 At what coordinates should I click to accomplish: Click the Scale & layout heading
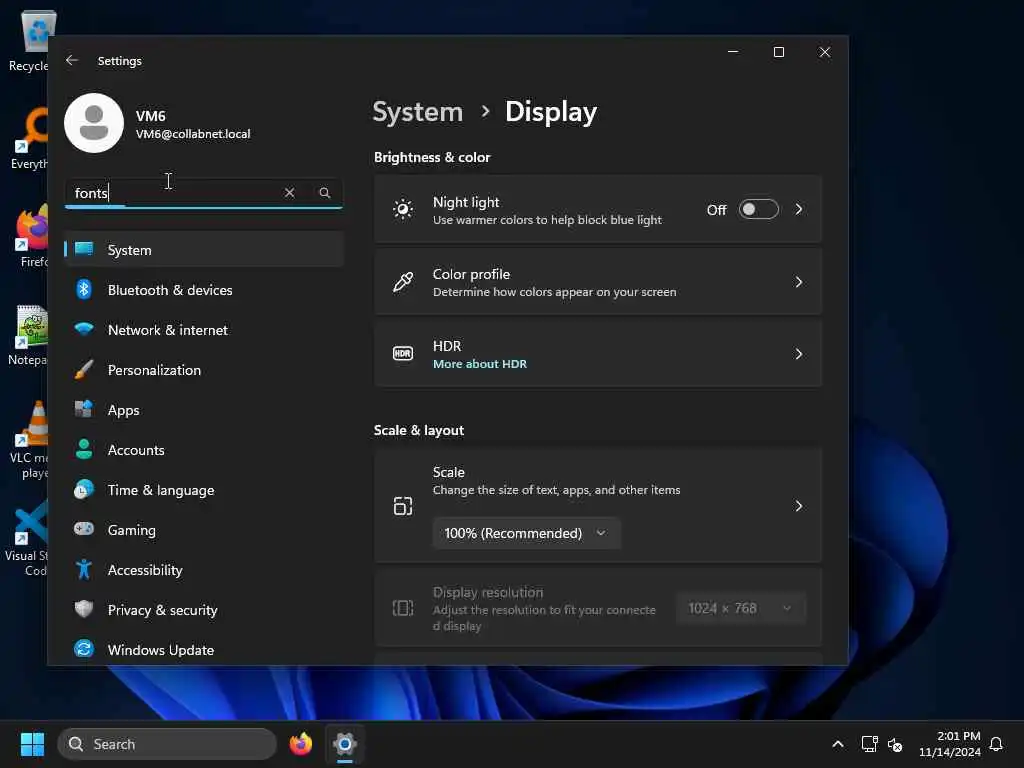point(419,430)
